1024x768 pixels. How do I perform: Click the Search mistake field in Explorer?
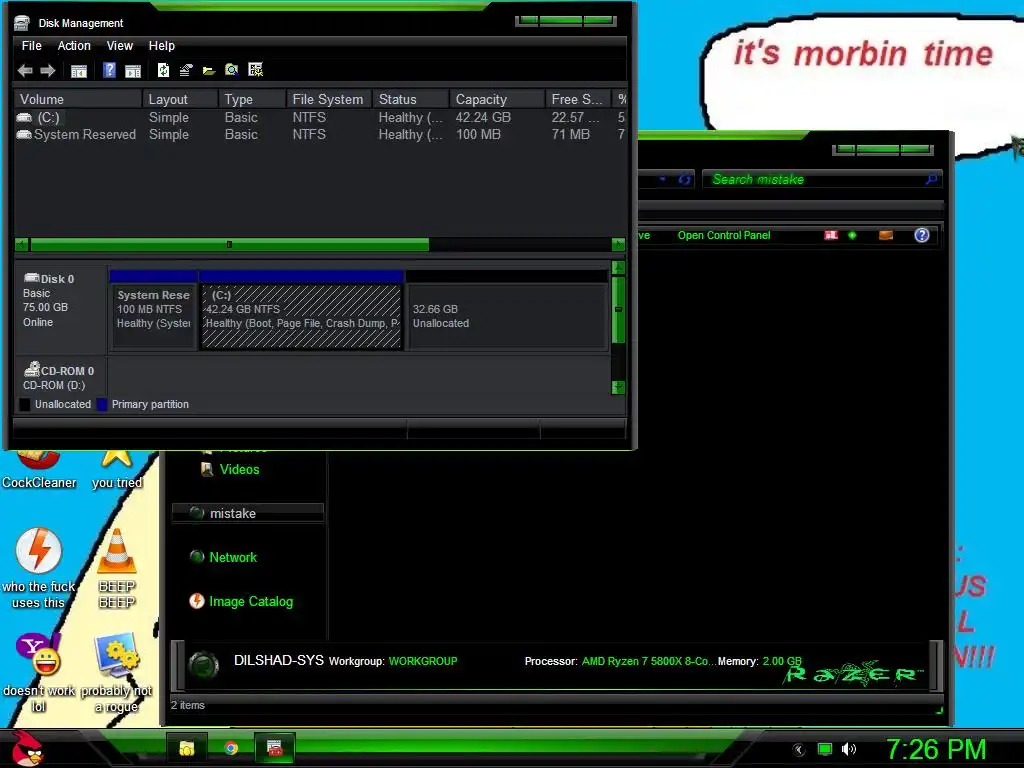point(815,180)
